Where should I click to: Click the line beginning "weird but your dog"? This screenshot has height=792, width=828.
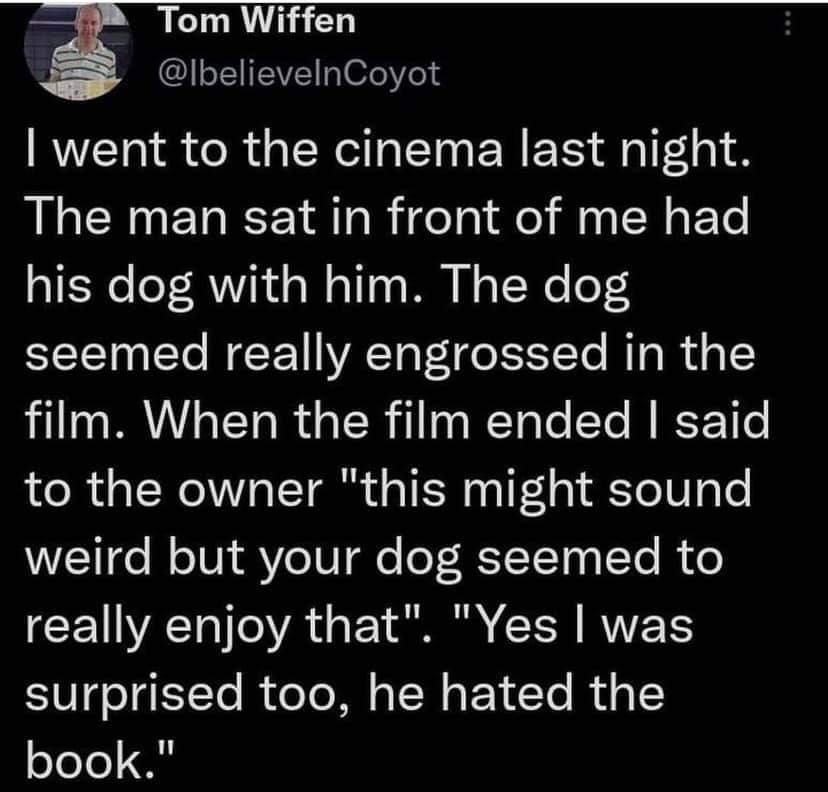pyautogui.click(x=374, y=558)
